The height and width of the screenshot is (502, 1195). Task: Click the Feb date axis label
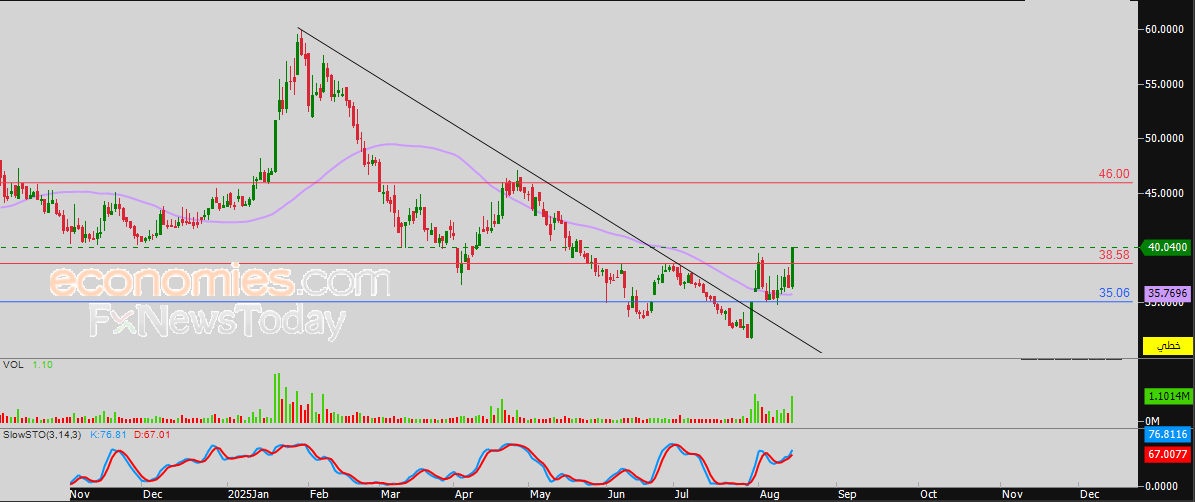(x=318, y=494)
